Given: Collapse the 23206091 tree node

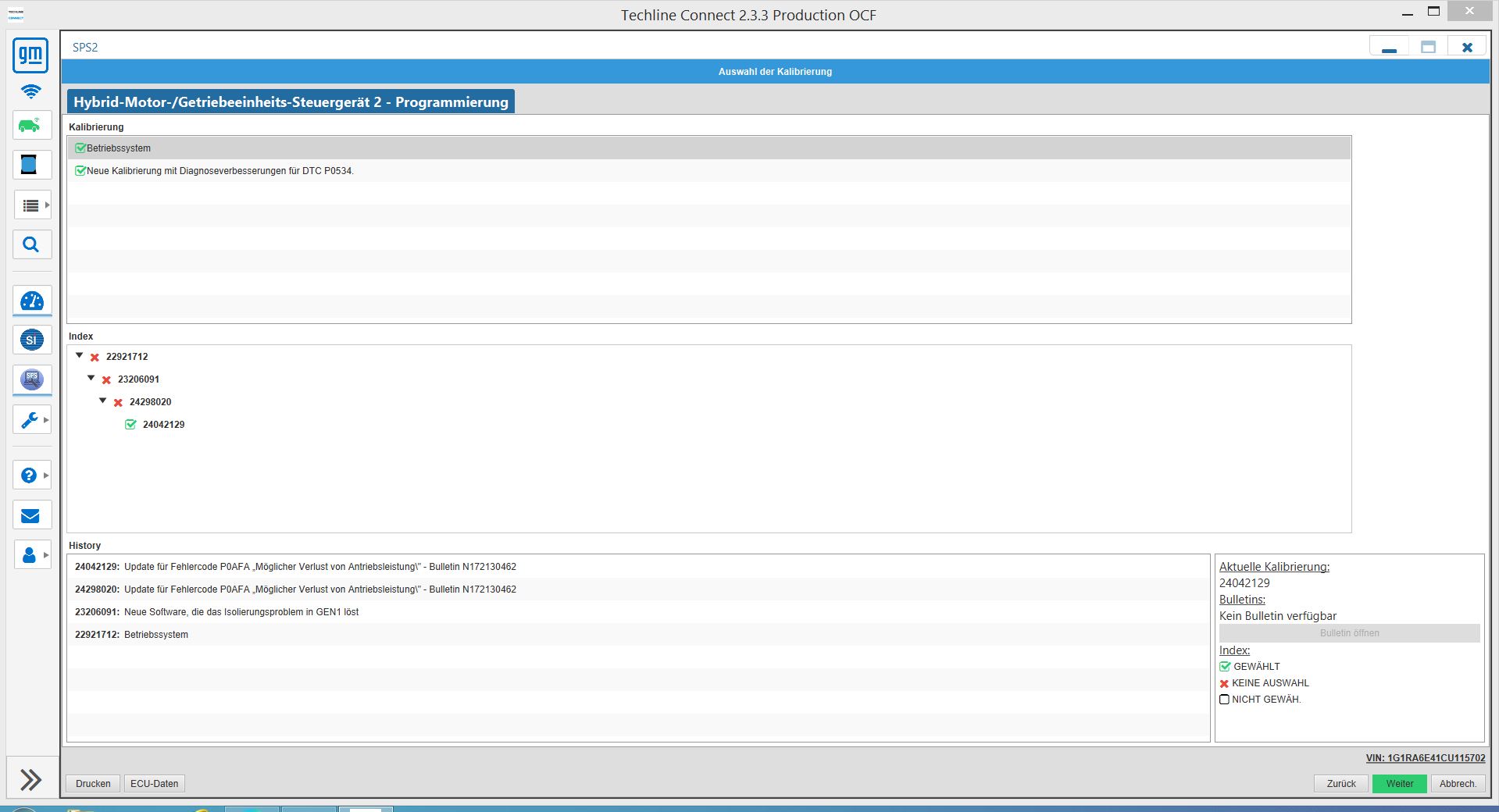Looking at the screenshot, I should [91, 379].
